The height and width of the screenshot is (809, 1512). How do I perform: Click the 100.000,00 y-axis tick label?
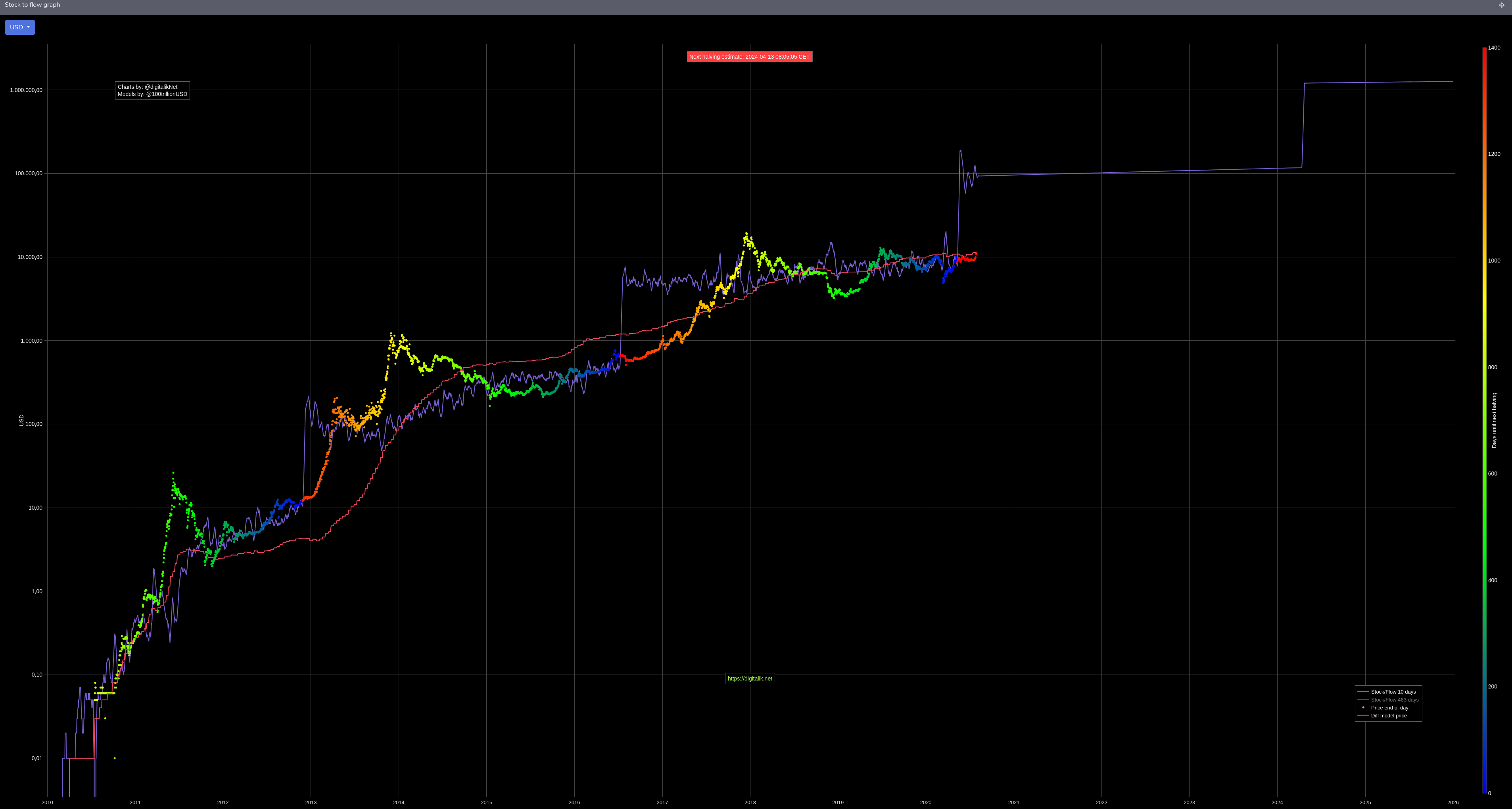click(28, 174)
